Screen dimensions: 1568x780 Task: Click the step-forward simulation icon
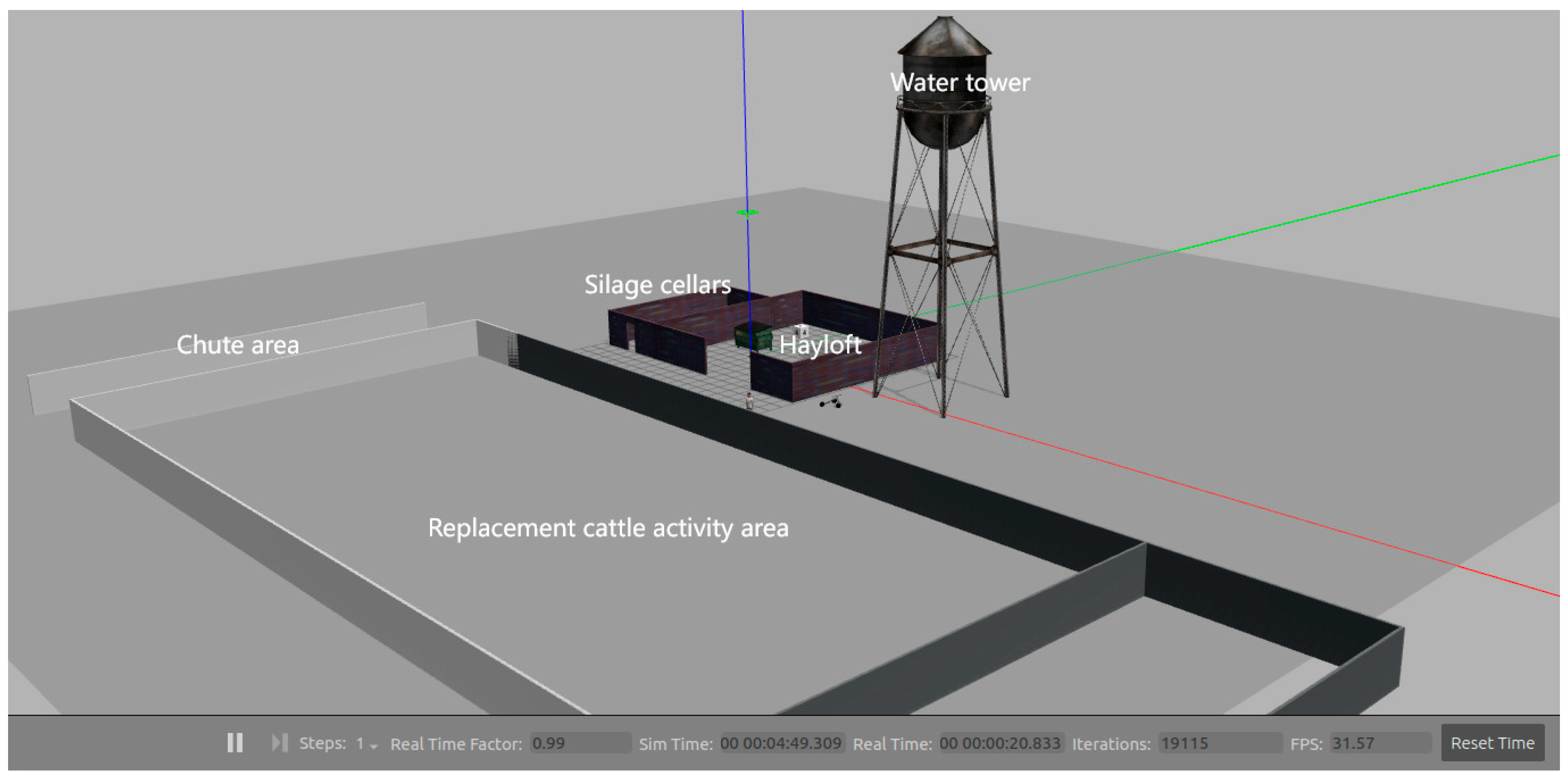tap(280, 742)
